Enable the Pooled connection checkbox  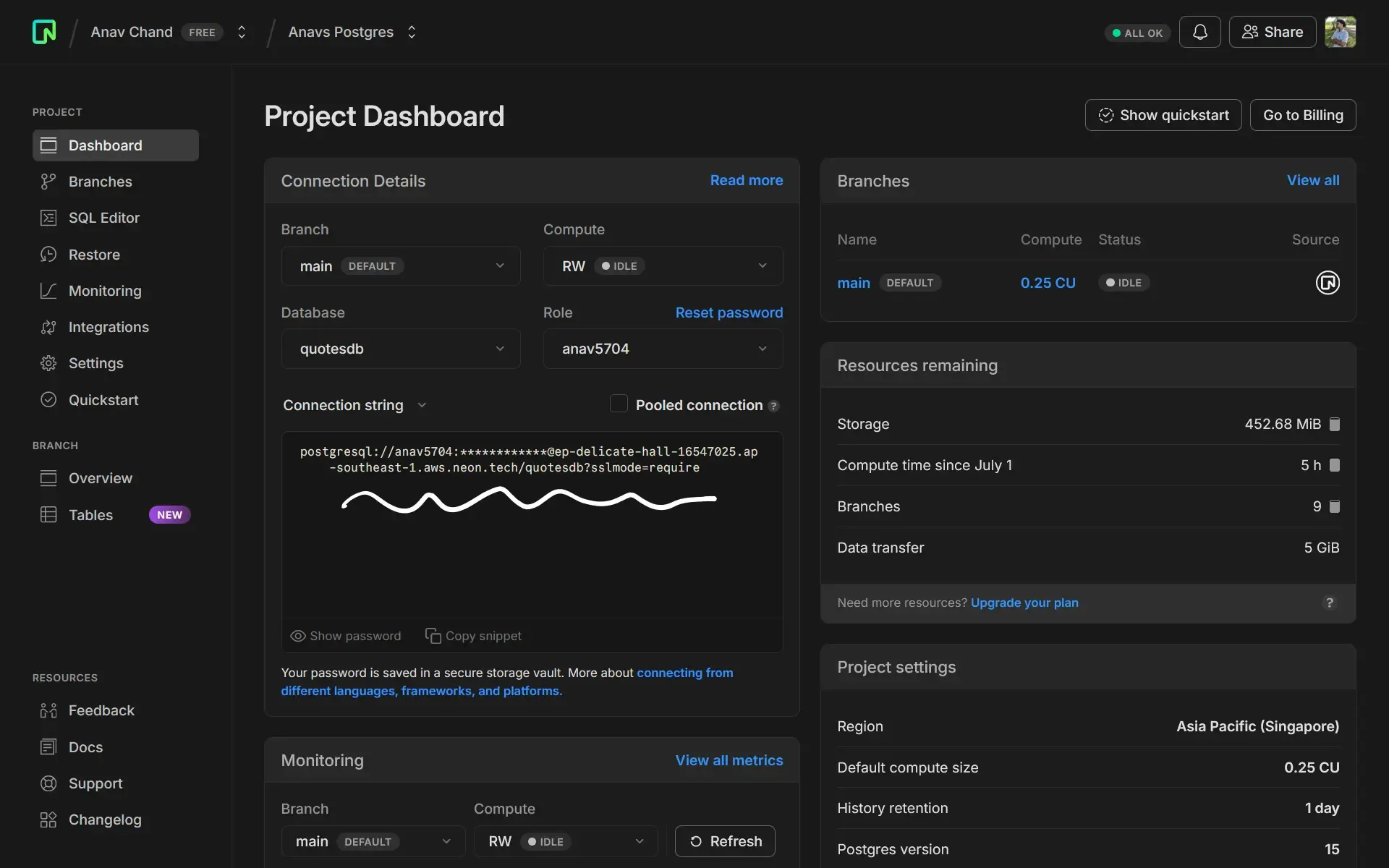[619, 404]
